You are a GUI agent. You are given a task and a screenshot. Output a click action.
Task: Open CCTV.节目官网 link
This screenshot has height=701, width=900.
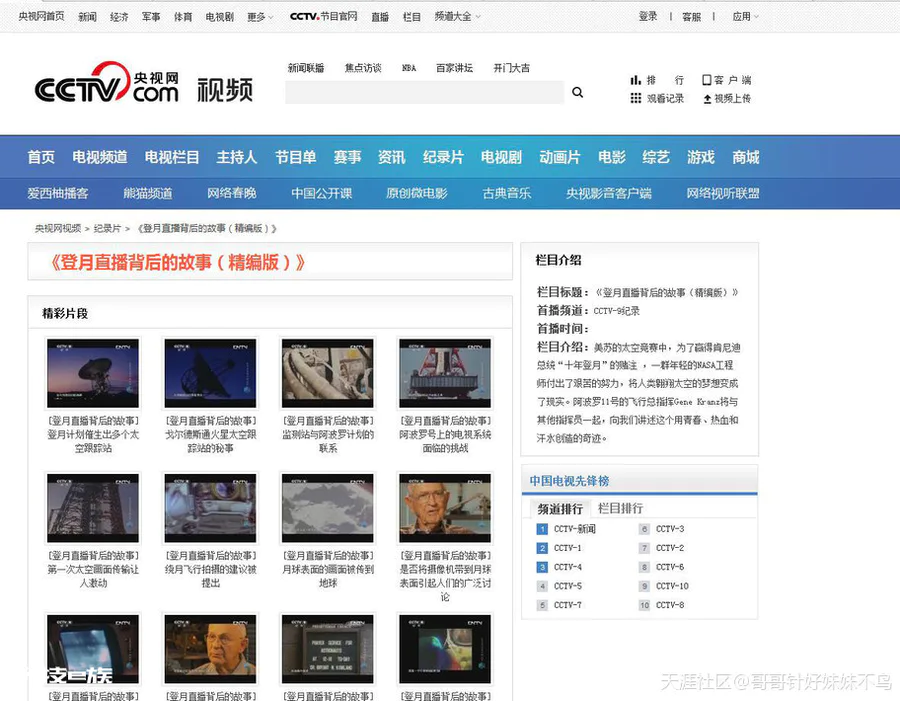pos(324,16)
